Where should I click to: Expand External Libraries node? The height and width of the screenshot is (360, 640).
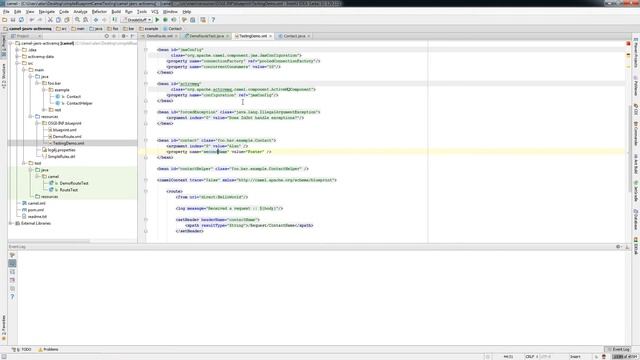coord(11,223)
